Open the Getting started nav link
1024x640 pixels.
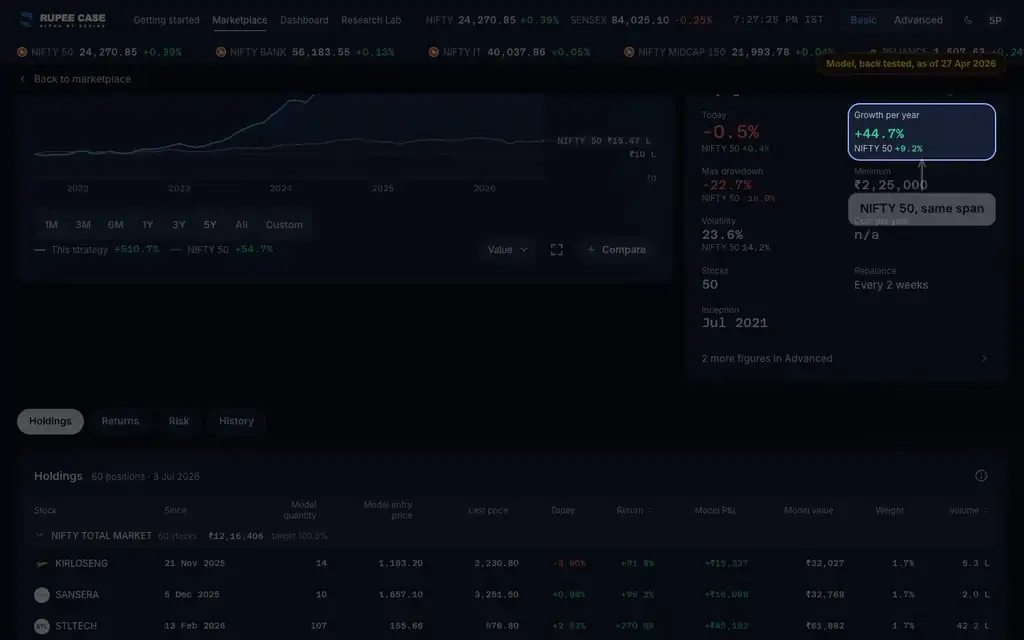click(x=167, y=20)
